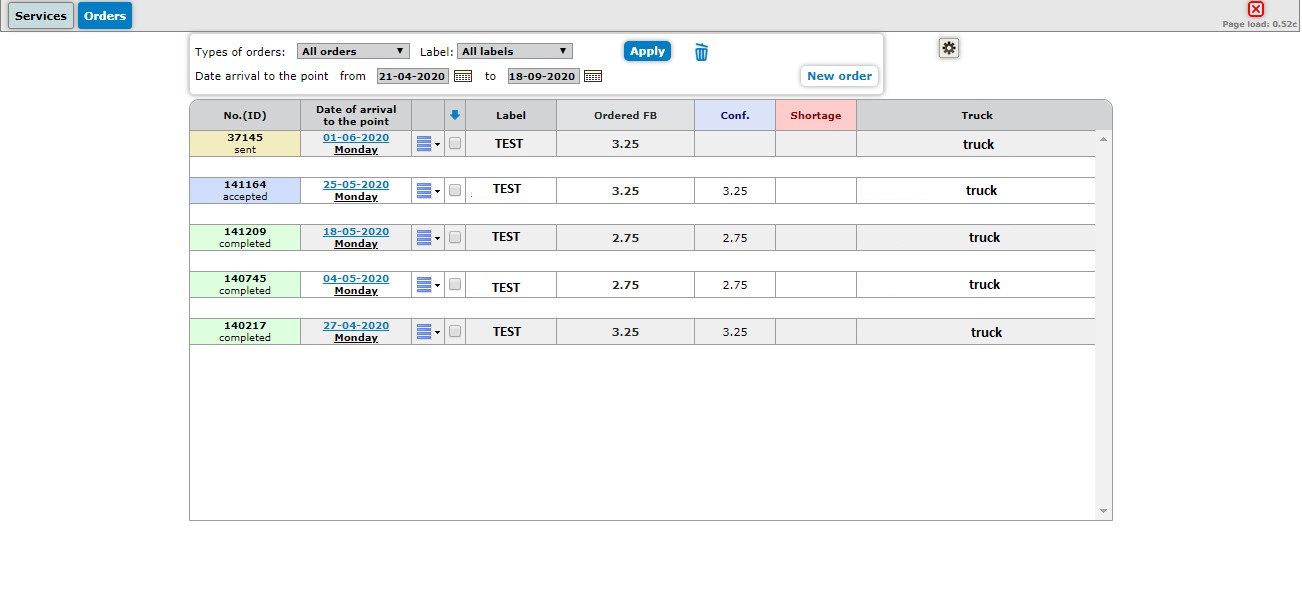Select the Orders tab
1302x600 pixels.
pos(105,16)
